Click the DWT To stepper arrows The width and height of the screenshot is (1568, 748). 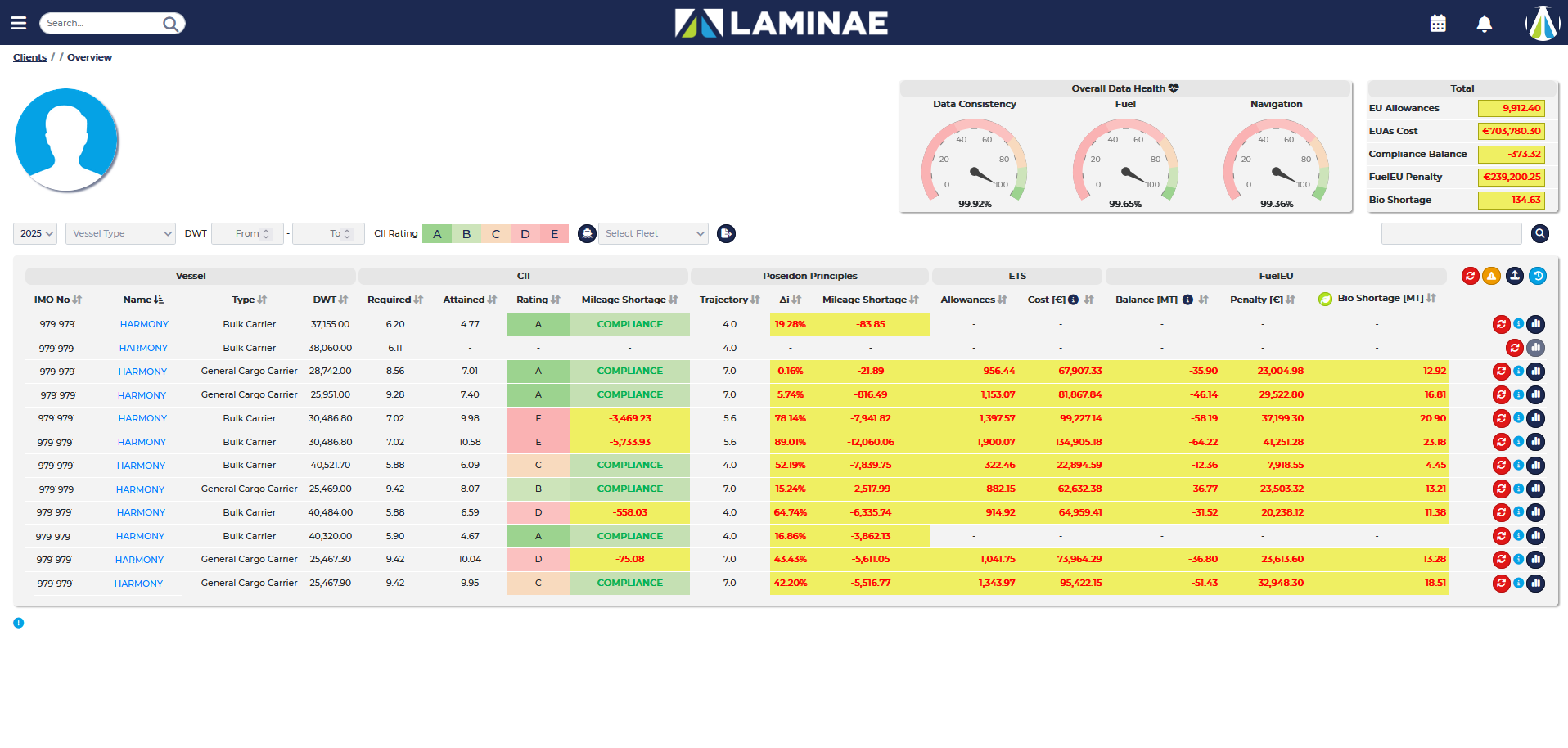point(347,234)
